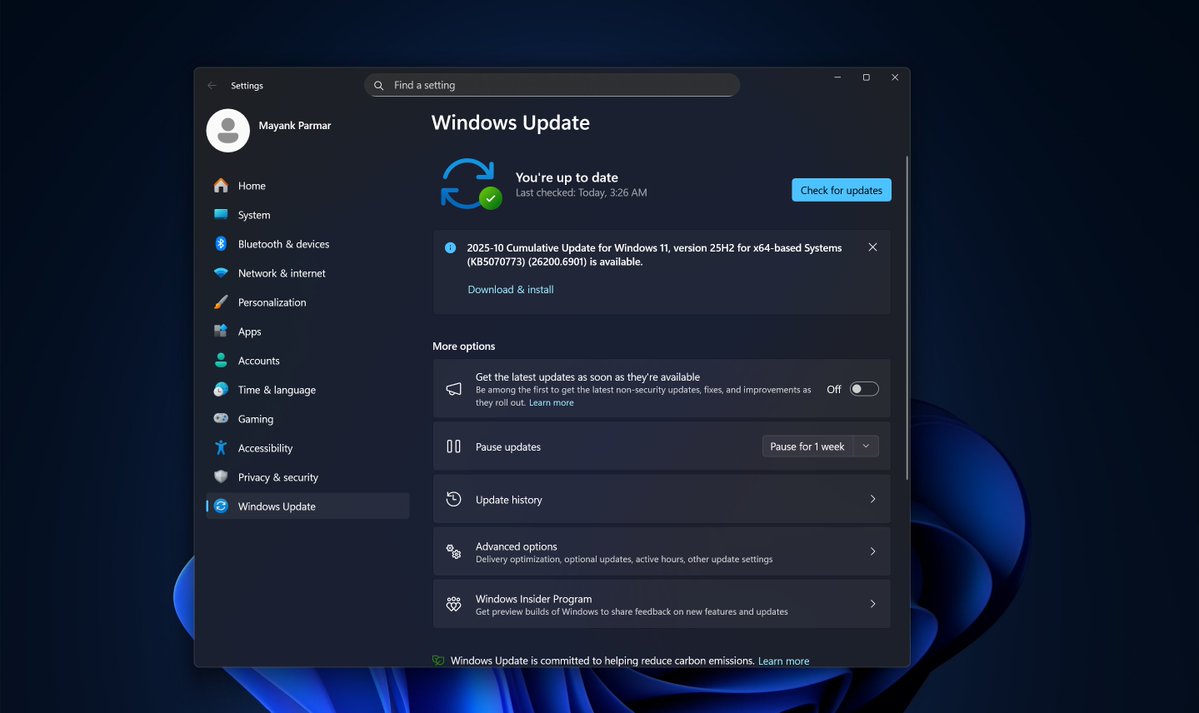
Task: Click the back arrow next to Settings
Action: click(212, 86)
